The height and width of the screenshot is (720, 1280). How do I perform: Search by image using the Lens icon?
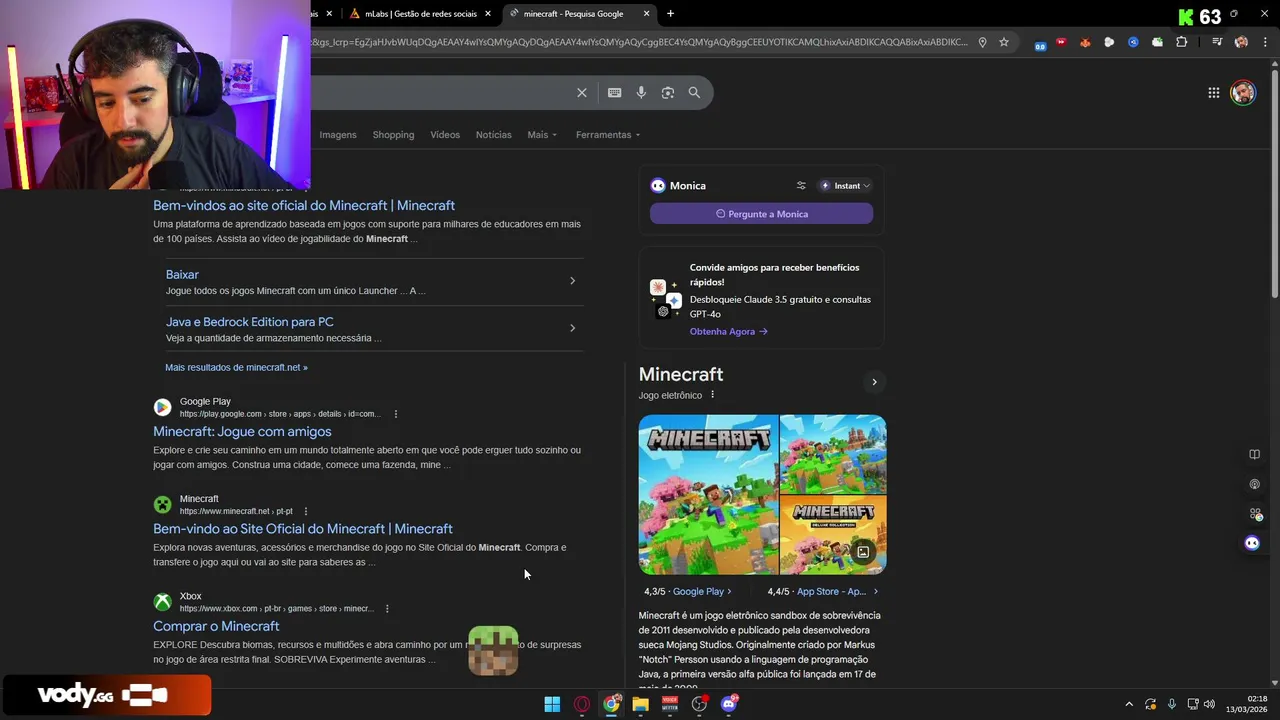(x=668, y=93)
